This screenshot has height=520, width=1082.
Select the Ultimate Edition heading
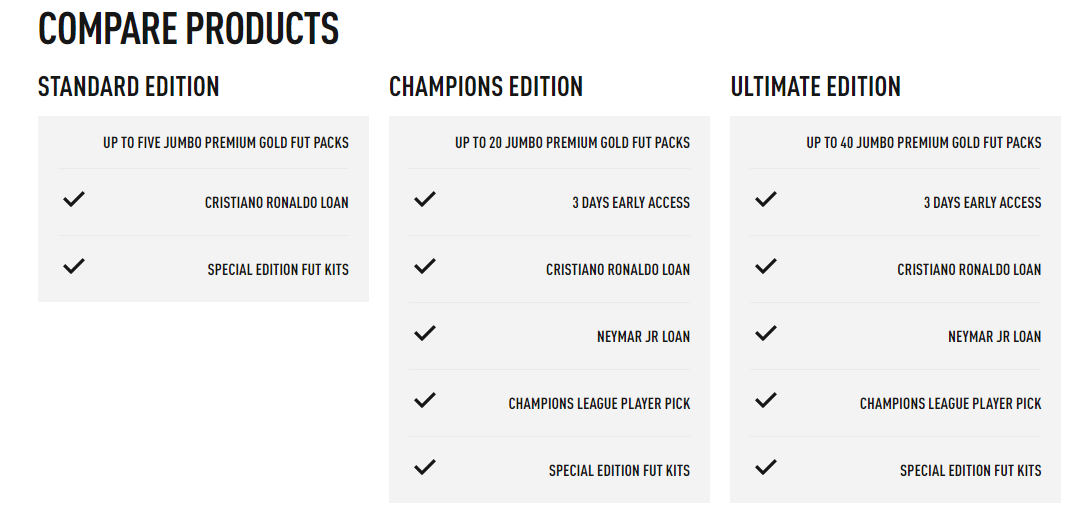pos(816,87)
